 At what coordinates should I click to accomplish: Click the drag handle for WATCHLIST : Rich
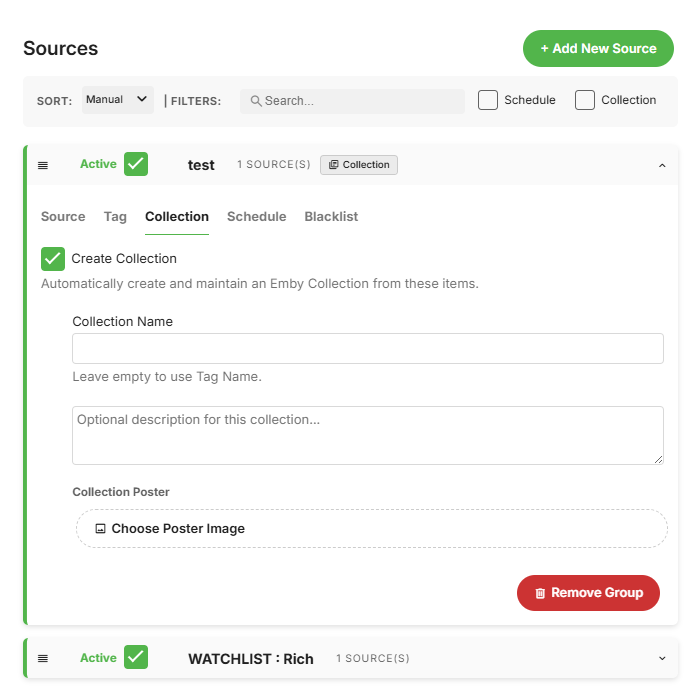tap(43, 658)
